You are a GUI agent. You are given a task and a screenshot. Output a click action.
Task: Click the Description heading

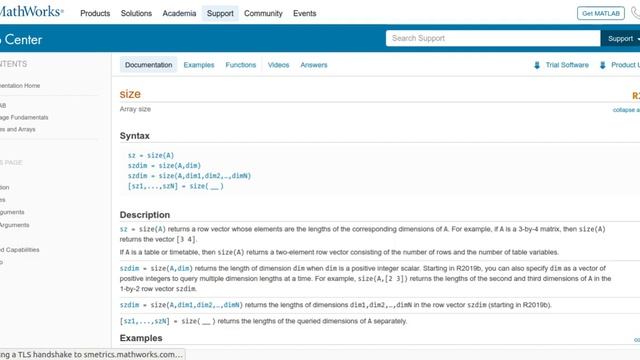pyautogui.click(x=145, y=215)
